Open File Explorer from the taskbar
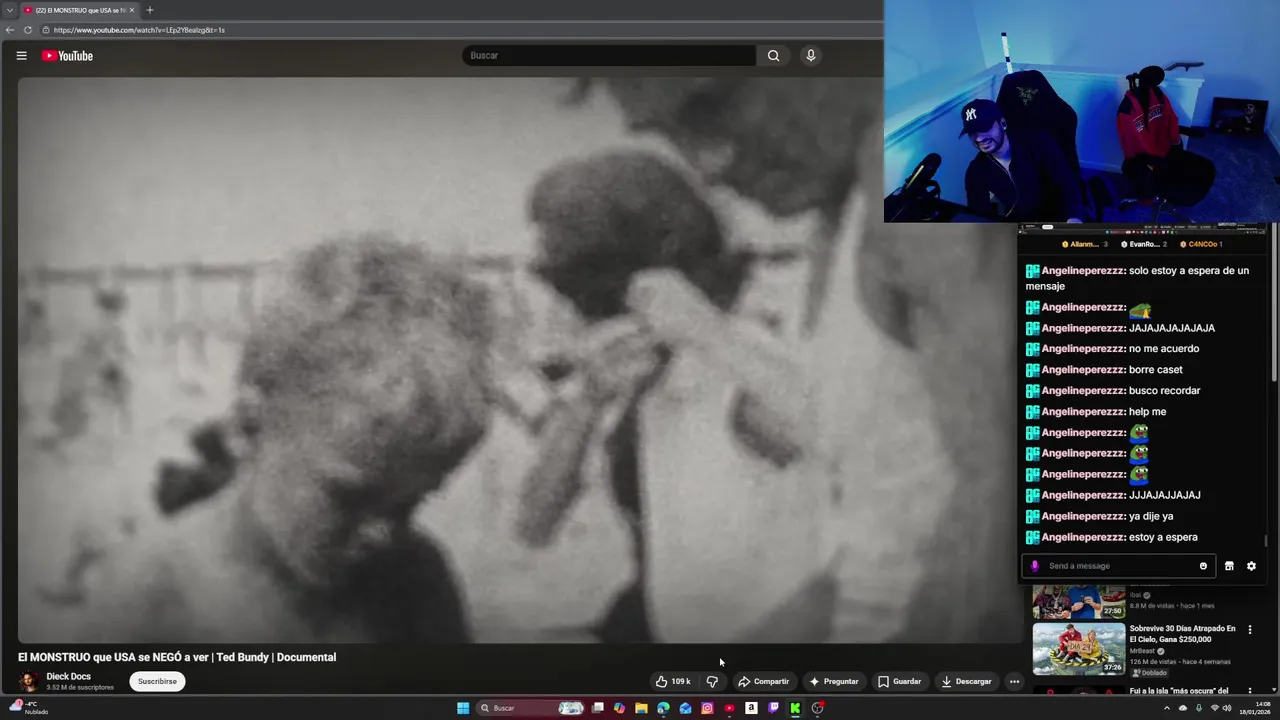This screenshot has width=1280, height=720. [x=641, y=708]
